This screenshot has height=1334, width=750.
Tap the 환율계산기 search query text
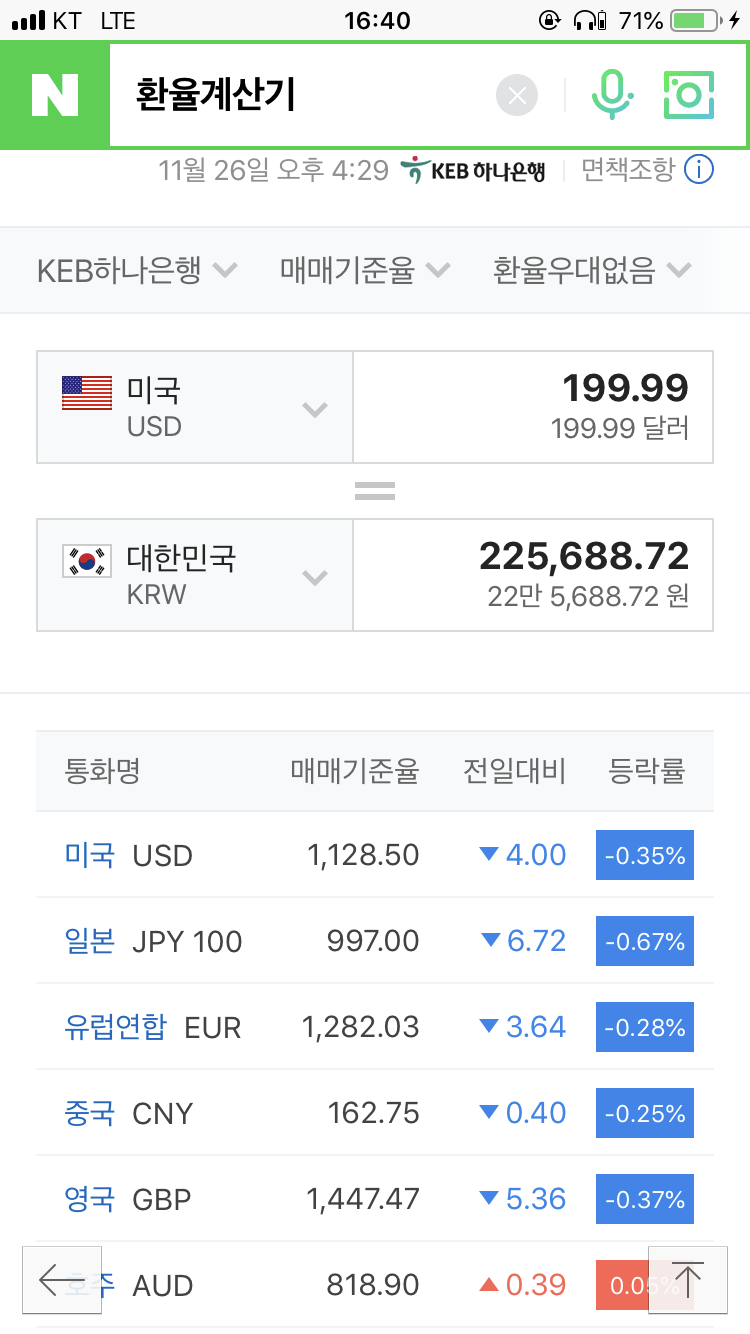point(216,96)
